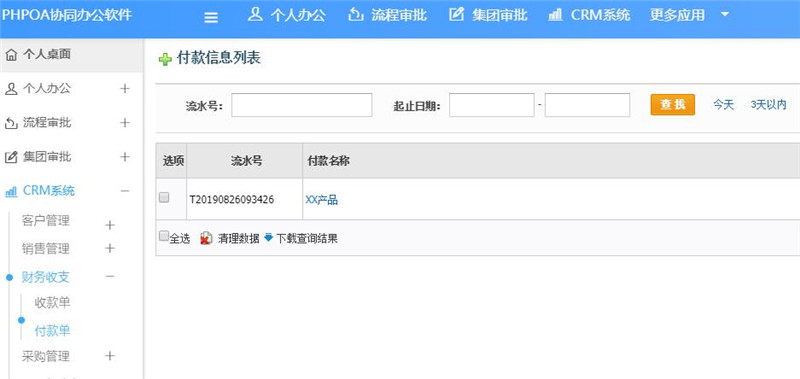
Task: Expand the 采购管理 submenu
Action: pos(110,356)
